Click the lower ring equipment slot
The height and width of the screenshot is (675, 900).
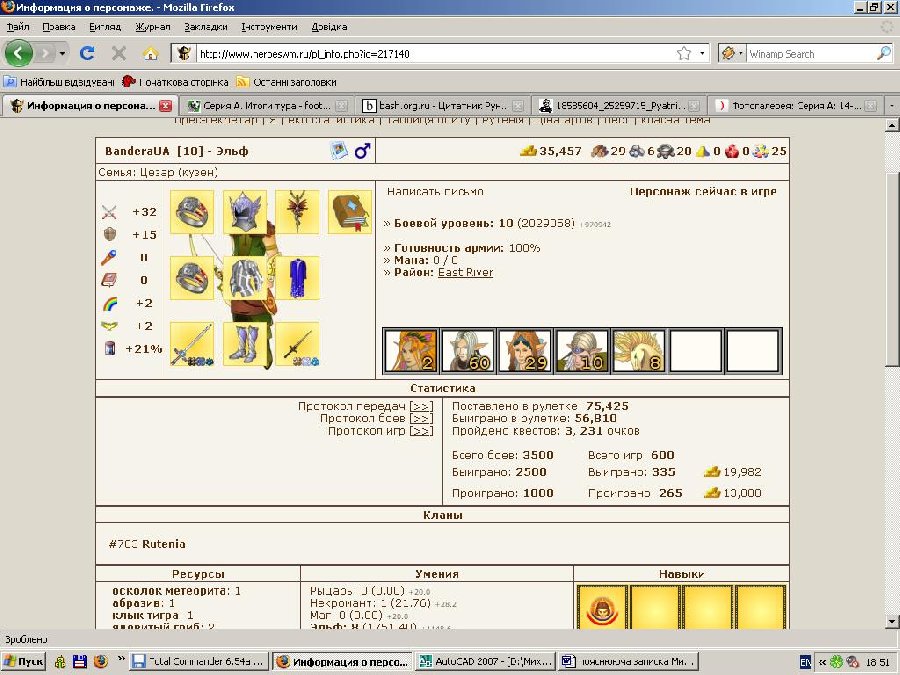192,278
